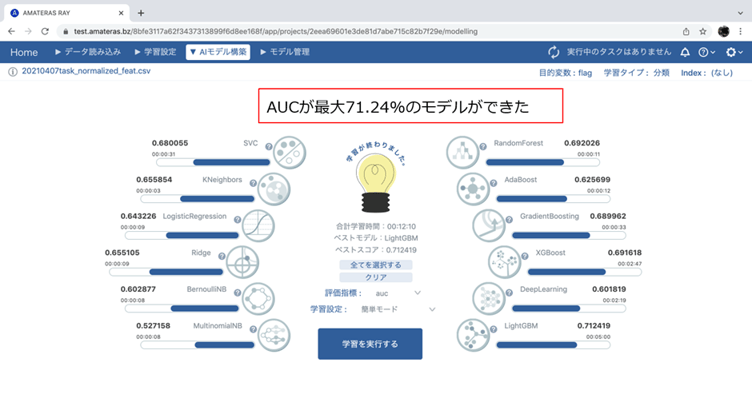Open a new browser tab
This screenshot has height=414, width=752.
[141, 13]
